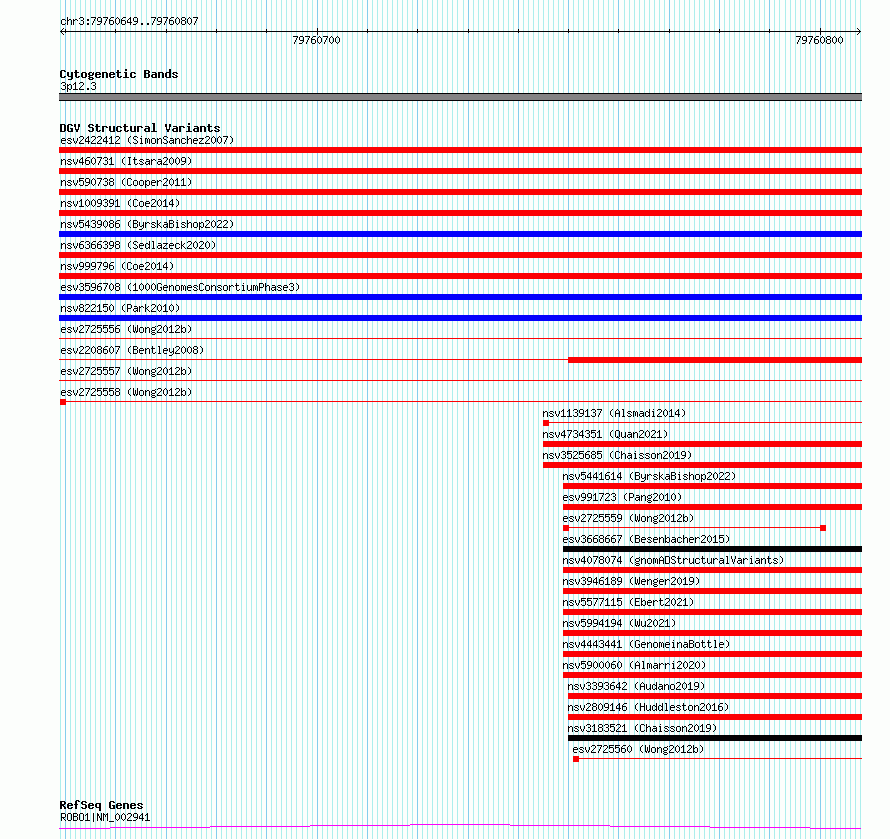This screenshot has height=839, width=890.
Task: Open nsv5900060 (Almarri2020) label
Action: pos(635,665)
